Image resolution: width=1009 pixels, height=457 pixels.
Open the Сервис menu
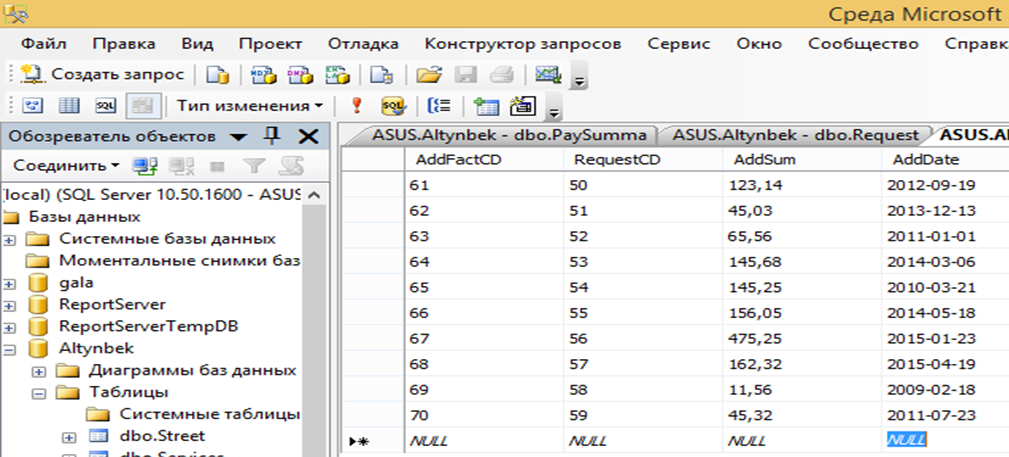point(679,44)
